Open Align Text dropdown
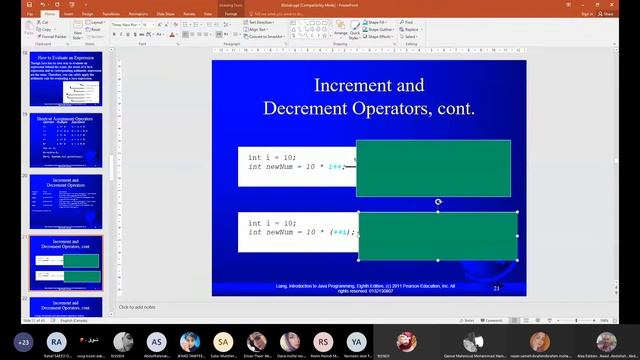The width and height of the screenshot is (640, 360). pyautogui.click(x=256, y=29)
